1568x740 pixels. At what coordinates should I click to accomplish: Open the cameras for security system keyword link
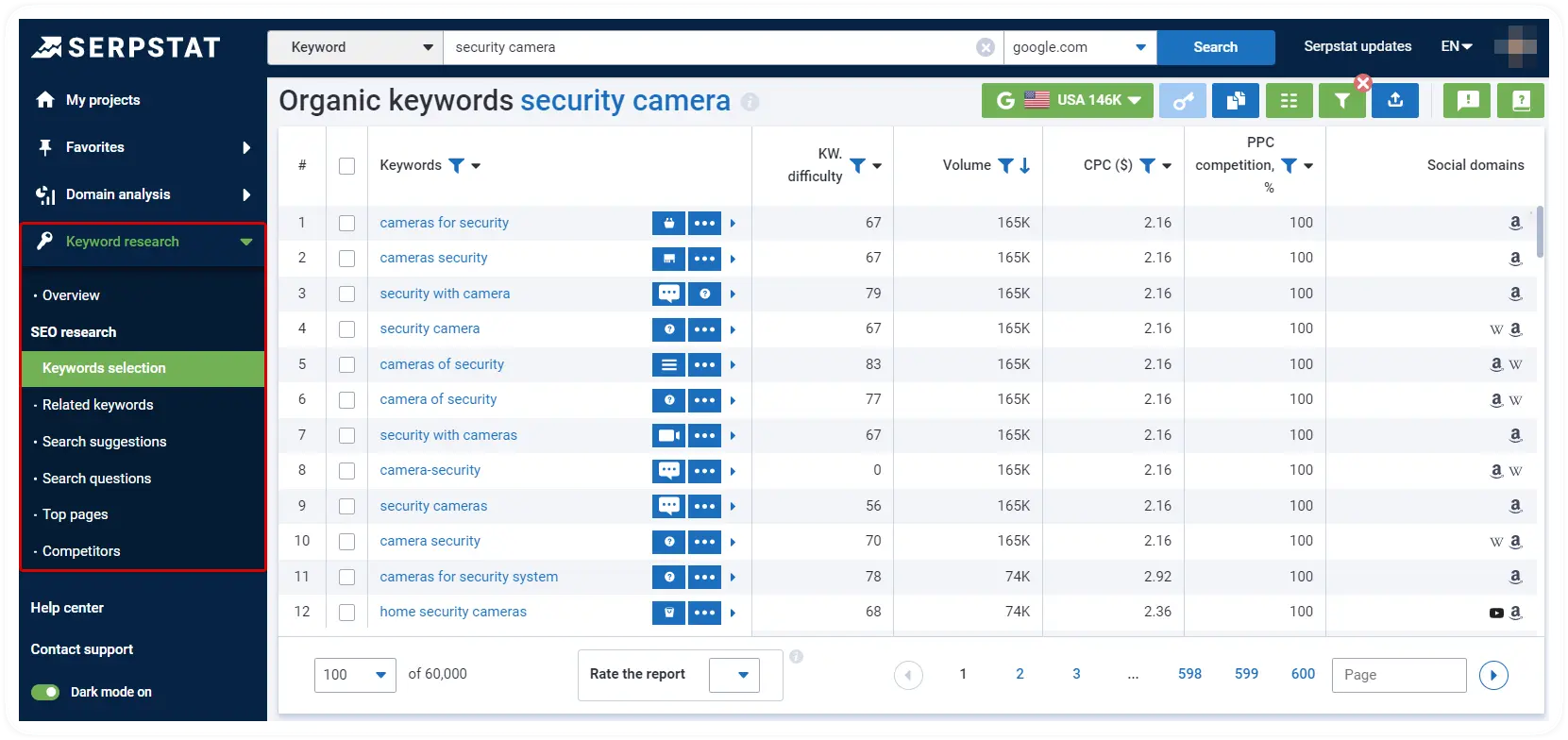[469, 577]
